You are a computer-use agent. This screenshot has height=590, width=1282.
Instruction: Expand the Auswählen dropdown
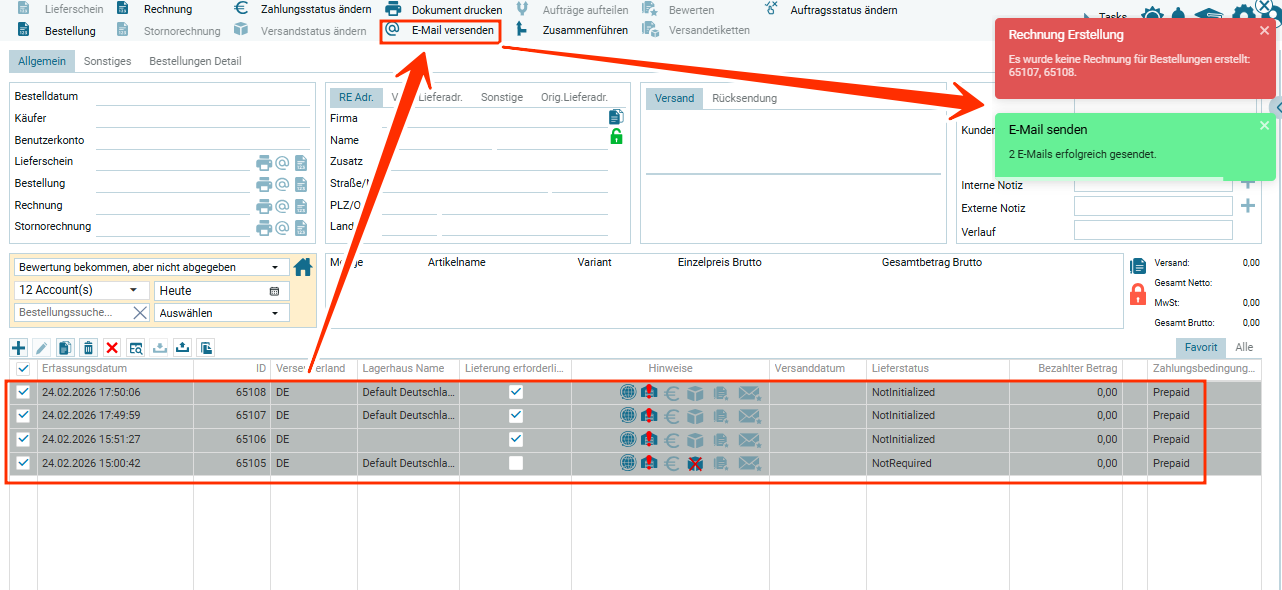pyautogui.click(x=221, y=313)
